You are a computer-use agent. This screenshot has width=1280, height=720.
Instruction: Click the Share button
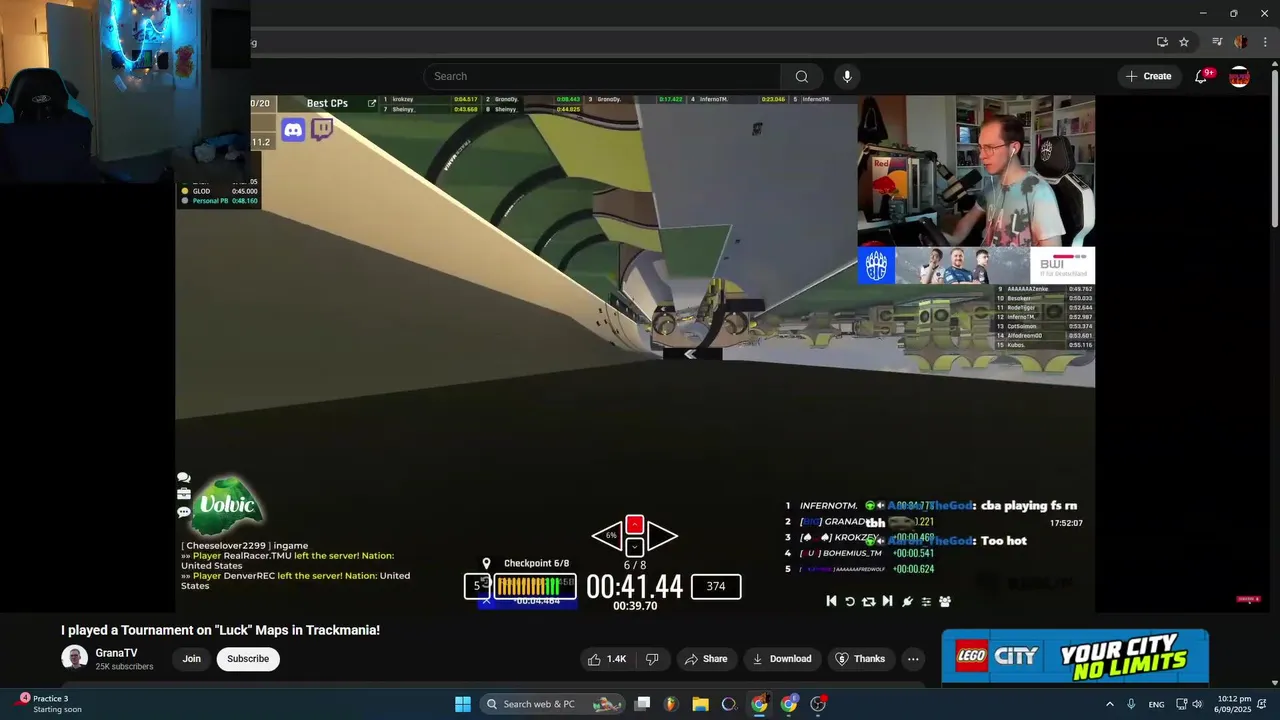click(705, 659)
